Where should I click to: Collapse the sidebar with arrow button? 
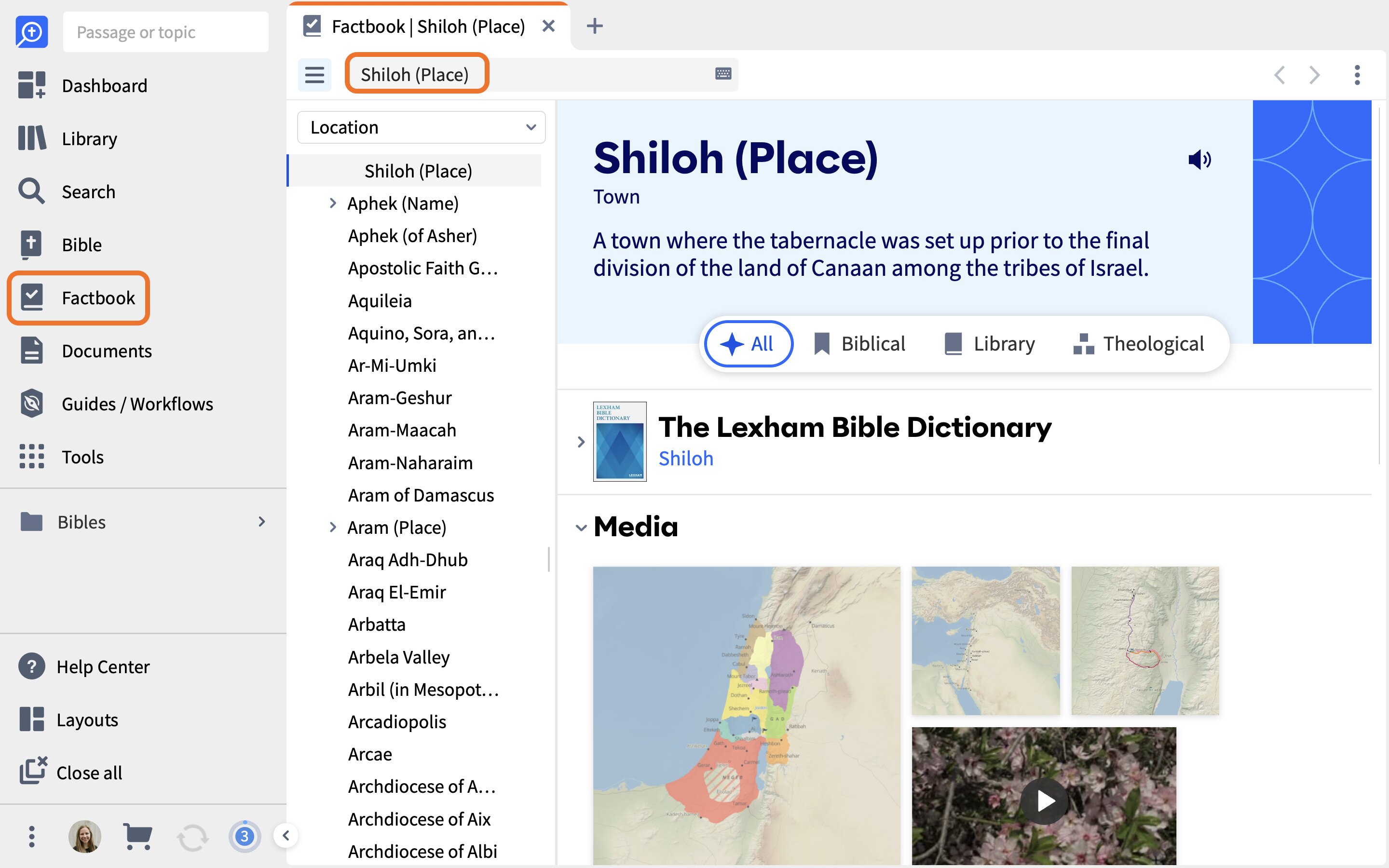tap(286, 835)
